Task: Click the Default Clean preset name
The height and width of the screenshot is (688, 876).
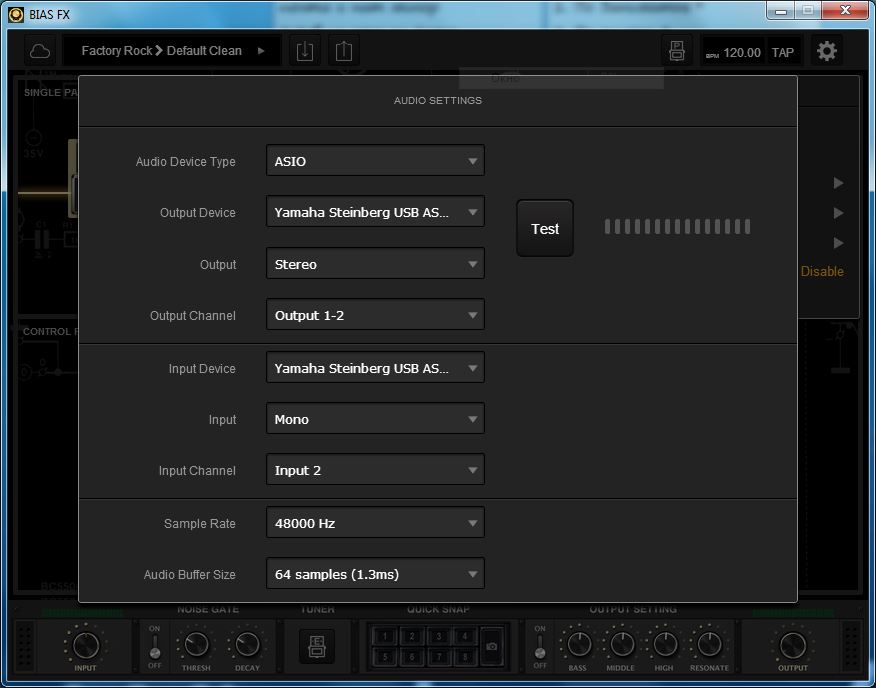Action: pos(204,51)
